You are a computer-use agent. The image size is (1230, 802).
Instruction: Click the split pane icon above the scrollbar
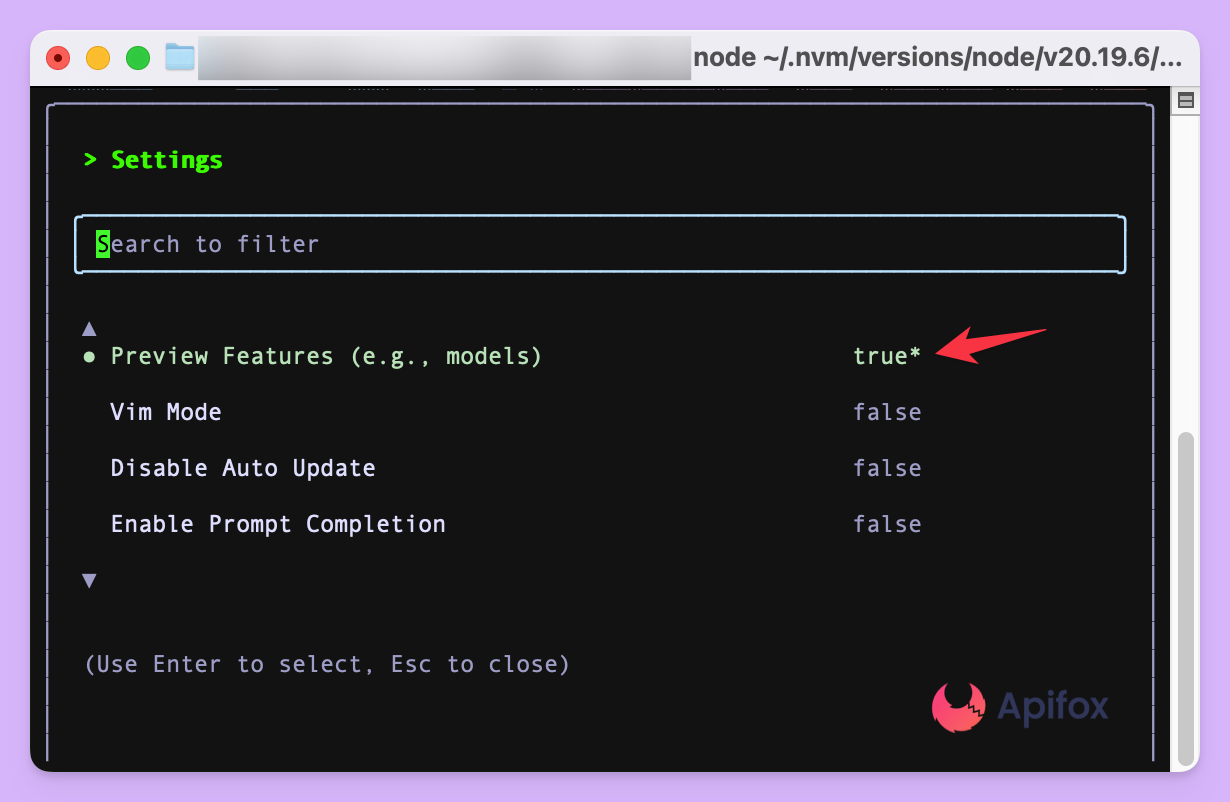click(1186, 100)
